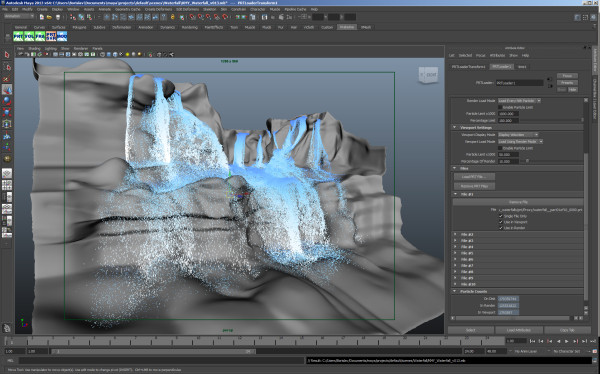Click the Presets button

pyautogui.click(x=567, y=83)
